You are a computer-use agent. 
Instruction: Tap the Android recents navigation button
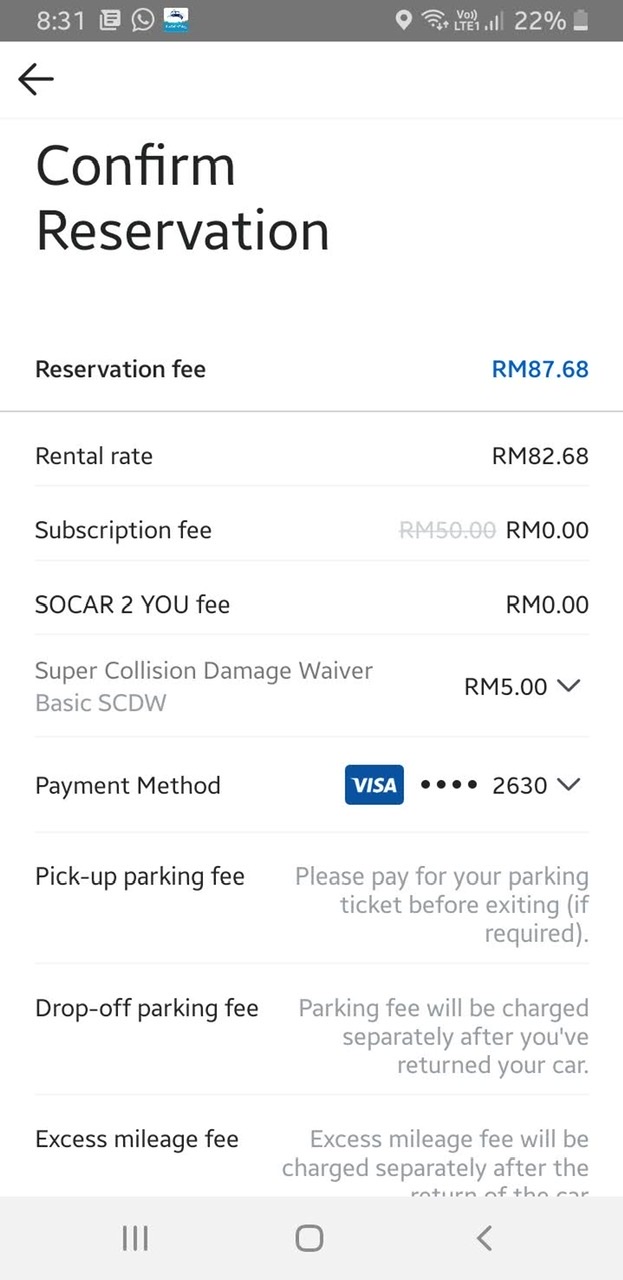(x=134, y=1237)
